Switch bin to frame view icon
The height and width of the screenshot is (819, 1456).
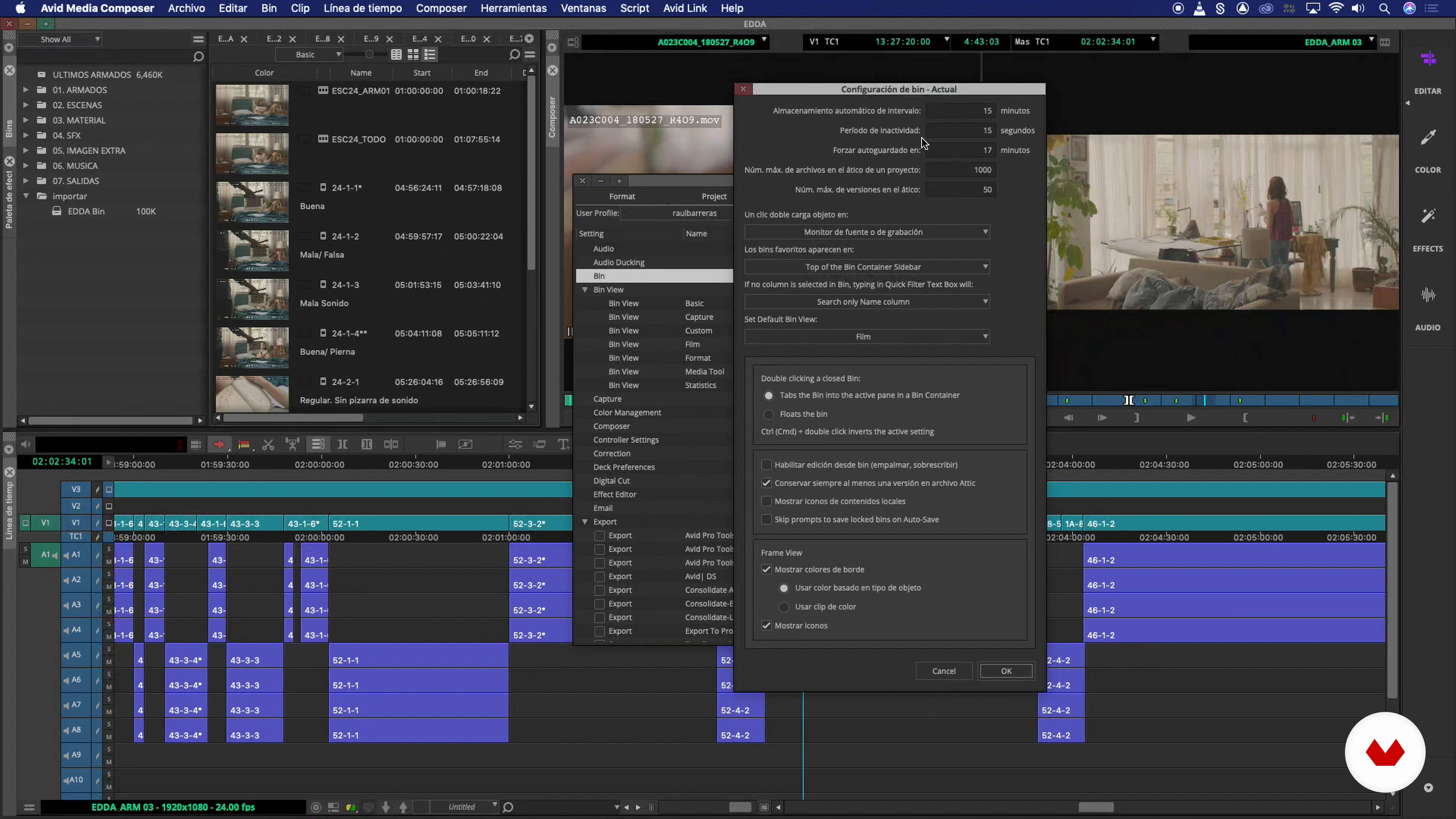coord(413,55)
